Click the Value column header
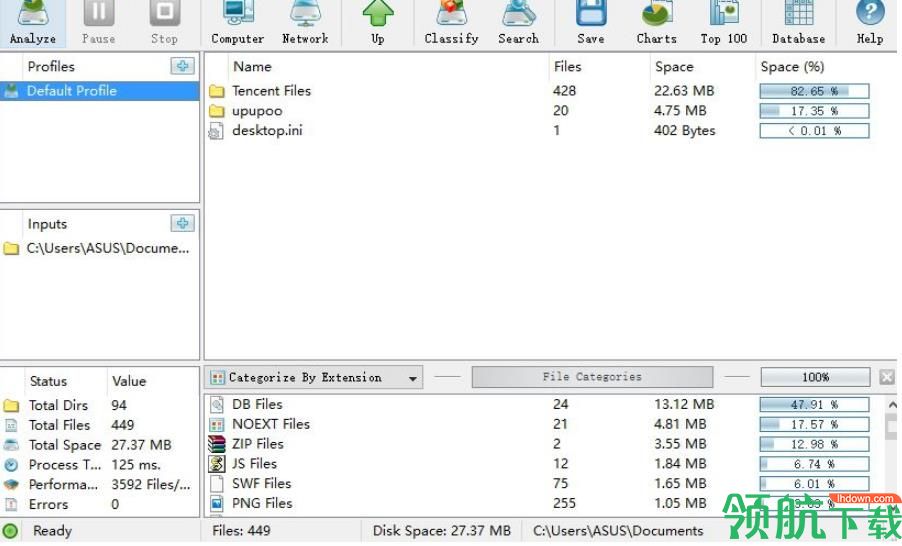This screenshot has width=902, height=546. coord(152,381)
